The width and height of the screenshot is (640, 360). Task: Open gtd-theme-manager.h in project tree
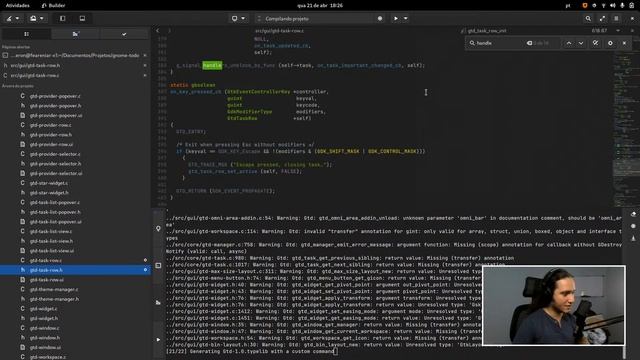point(54,299)
